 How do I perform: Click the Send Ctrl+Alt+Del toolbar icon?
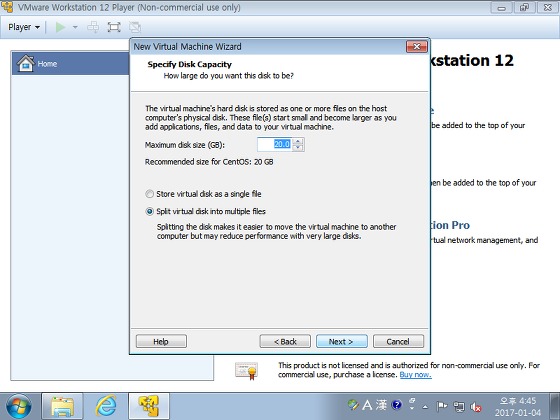93,27
